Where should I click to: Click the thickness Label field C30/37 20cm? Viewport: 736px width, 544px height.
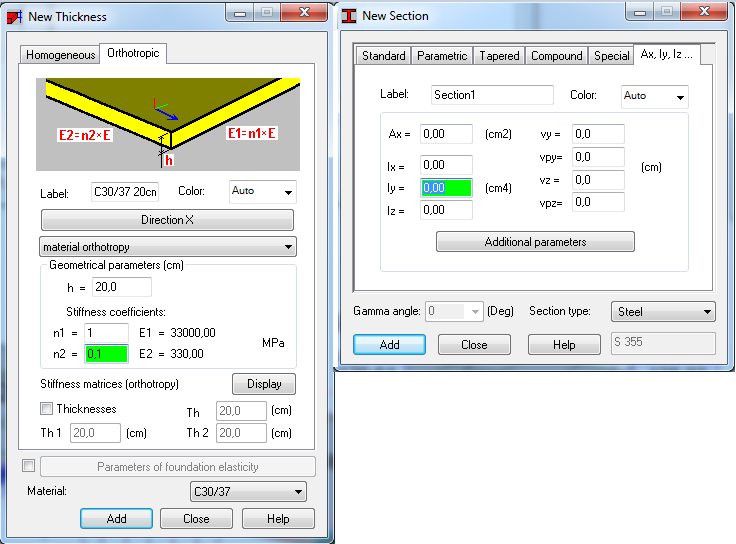[125, 192]
